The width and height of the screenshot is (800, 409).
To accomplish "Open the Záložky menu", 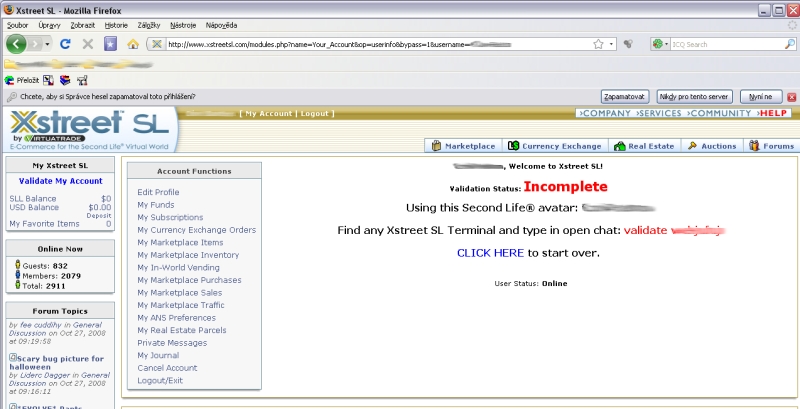I will 146,23.
